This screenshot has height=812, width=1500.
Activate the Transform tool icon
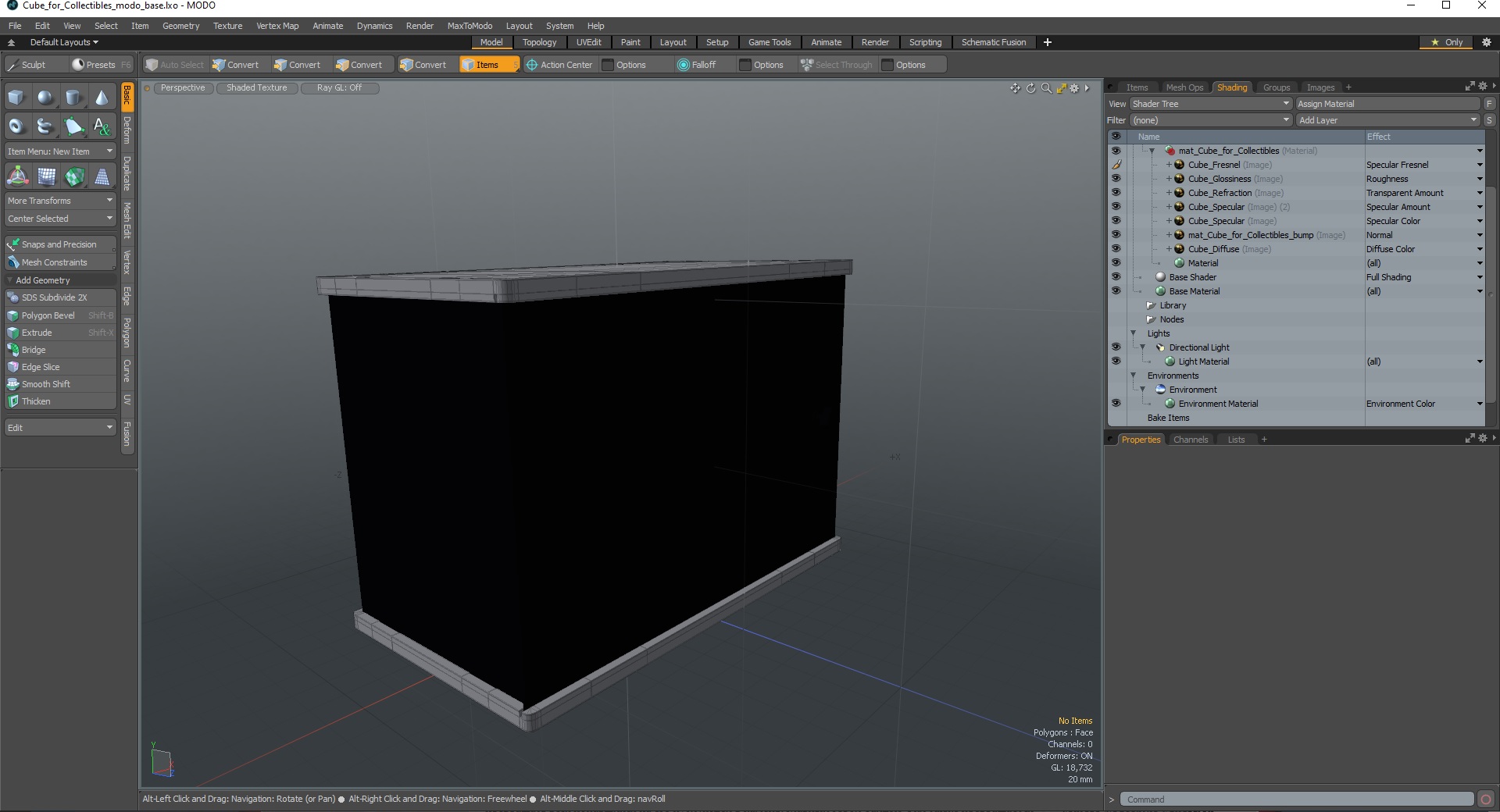click(x=17, y=176)
